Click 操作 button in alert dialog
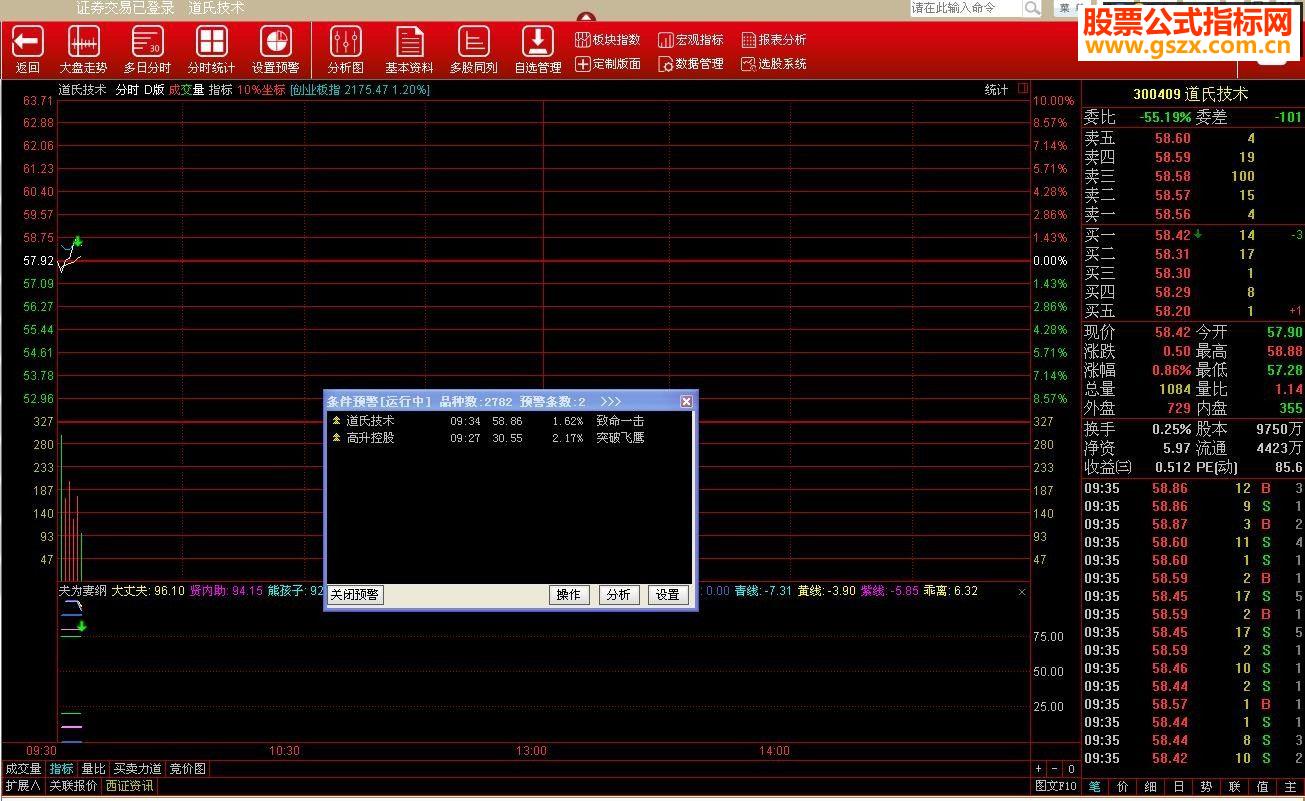The height and width of the screenshot is (801, 1305). click(569, 595)
